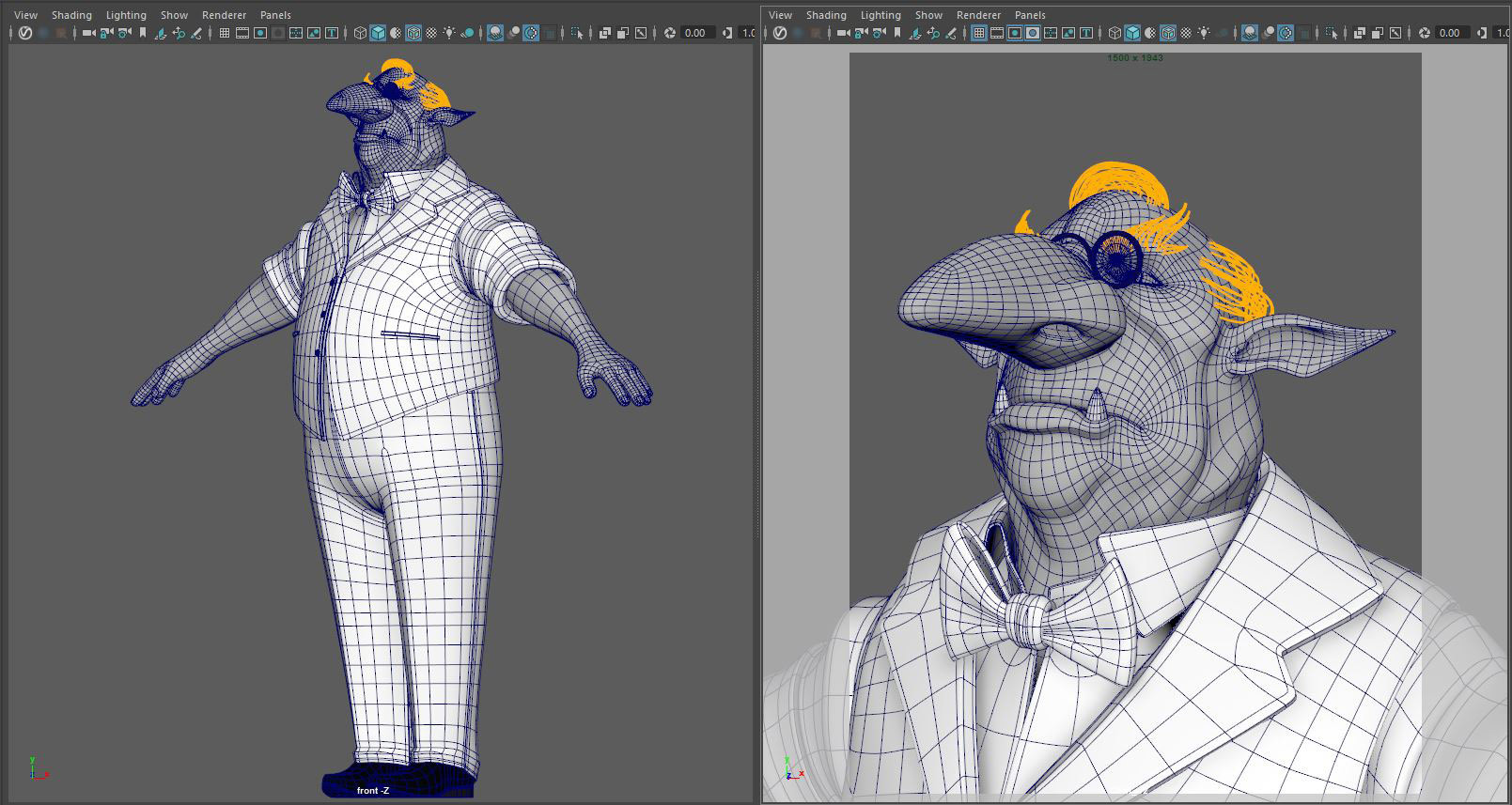
Task: Open View menu in left viewport
Action: (25, 15)
